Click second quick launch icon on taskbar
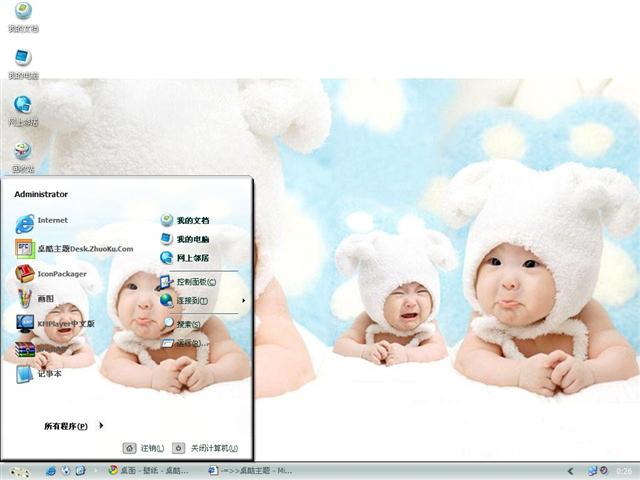 66,471
